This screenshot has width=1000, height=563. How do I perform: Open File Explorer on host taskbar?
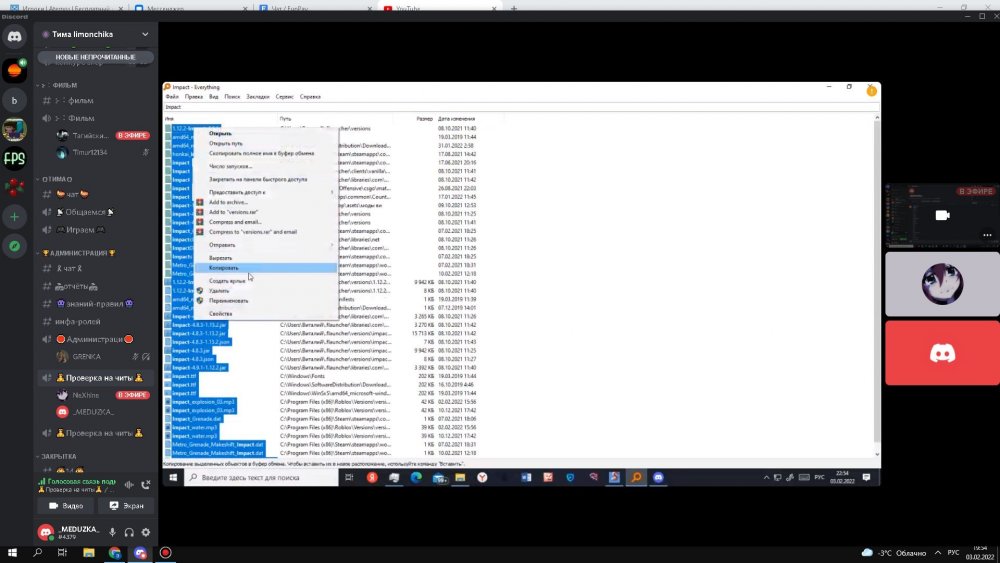[89, 553]
